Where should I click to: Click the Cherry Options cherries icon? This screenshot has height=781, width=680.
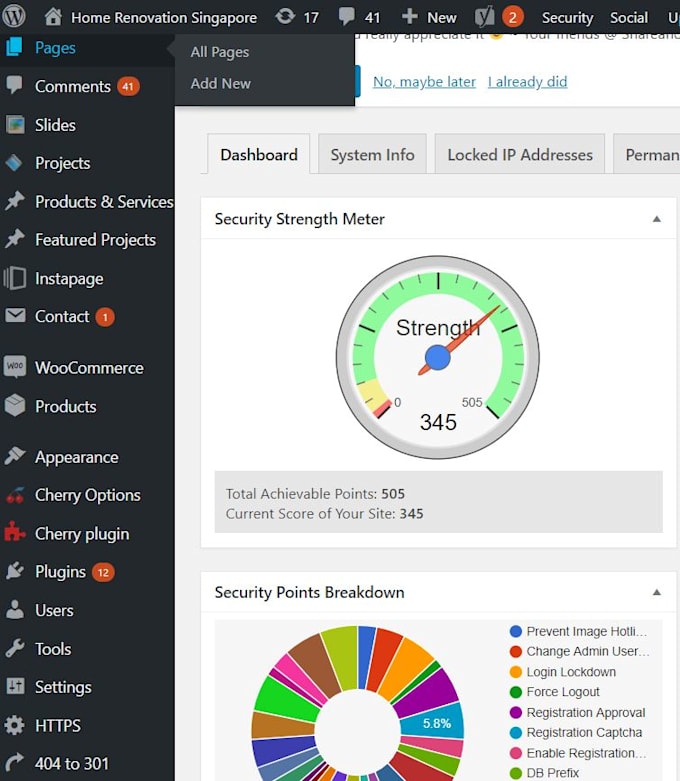click(x=14, y=495)
